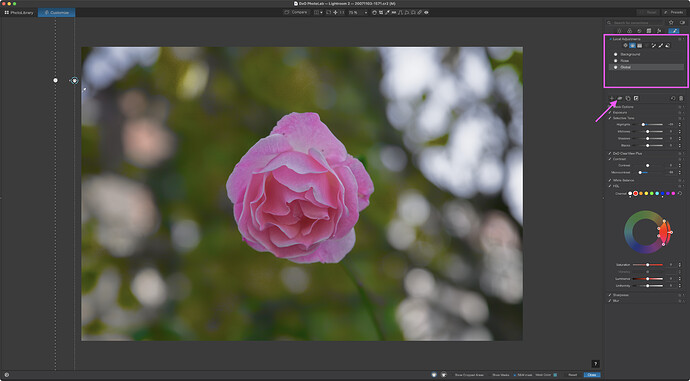Image resolution: width=690 pixels, height=381 pixels.
Task: Click the reset arrow icon in mask toolbar
Action: click(673, 99)
